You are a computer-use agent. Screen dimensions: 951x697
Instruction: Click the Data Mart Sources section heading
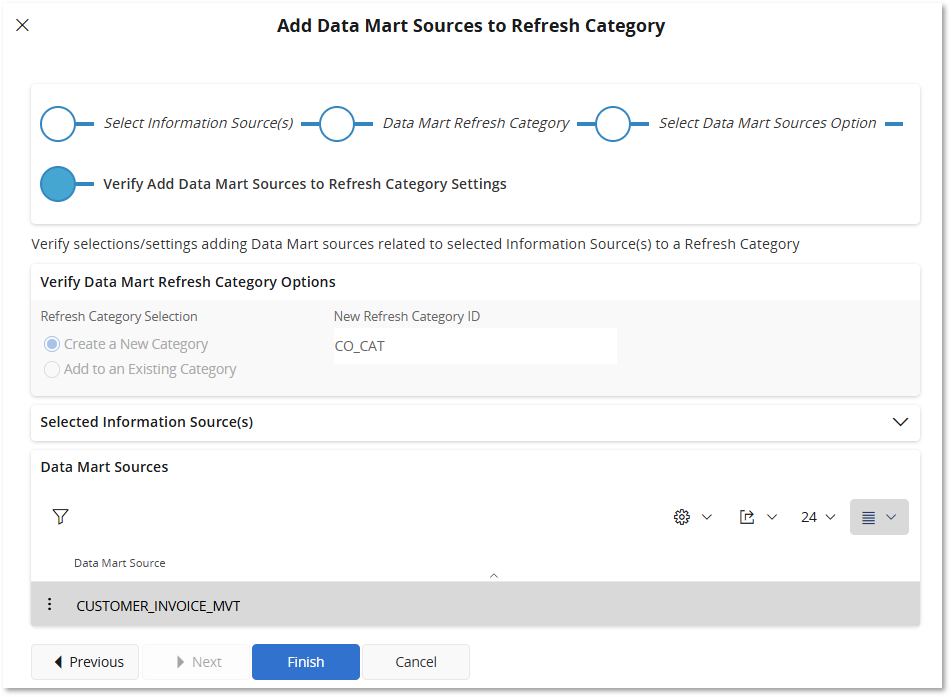click(104, 467)
